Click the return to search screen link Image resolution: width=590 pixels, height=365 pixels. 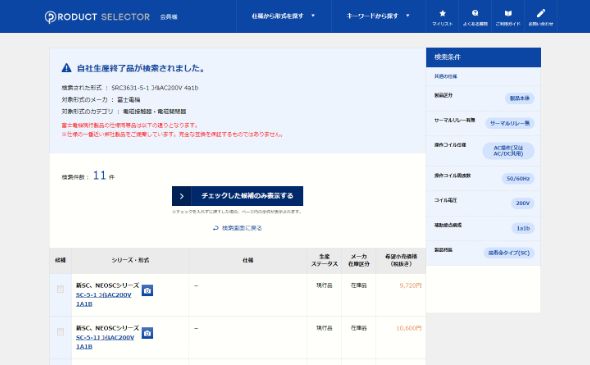coord(237,228)
